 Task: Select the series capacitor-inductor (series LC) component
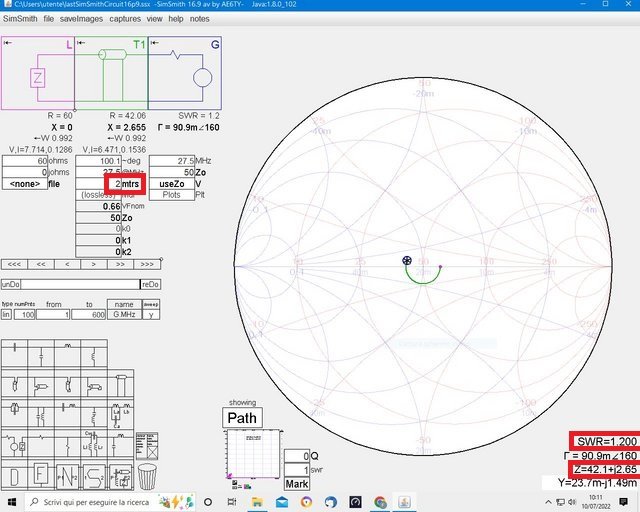coord(67,414)
